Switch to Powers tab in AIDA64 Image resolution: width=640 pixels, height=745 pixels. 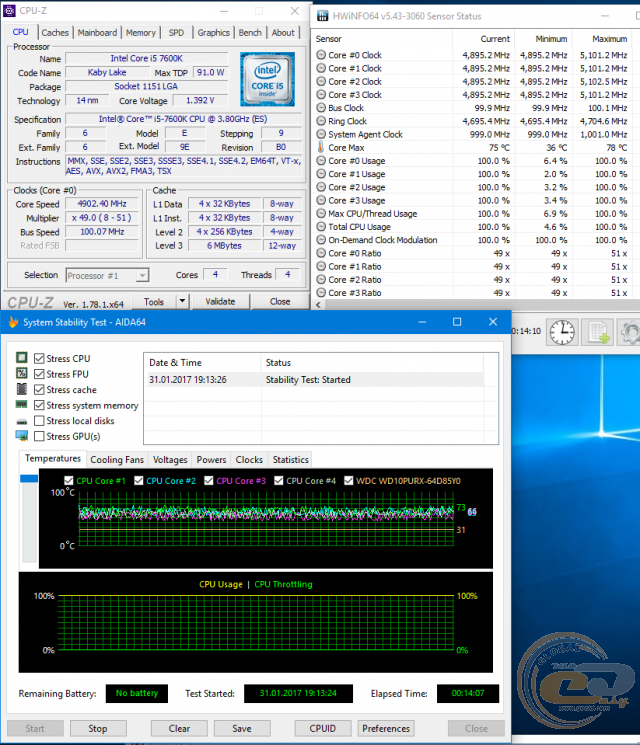tap(211, 459)
